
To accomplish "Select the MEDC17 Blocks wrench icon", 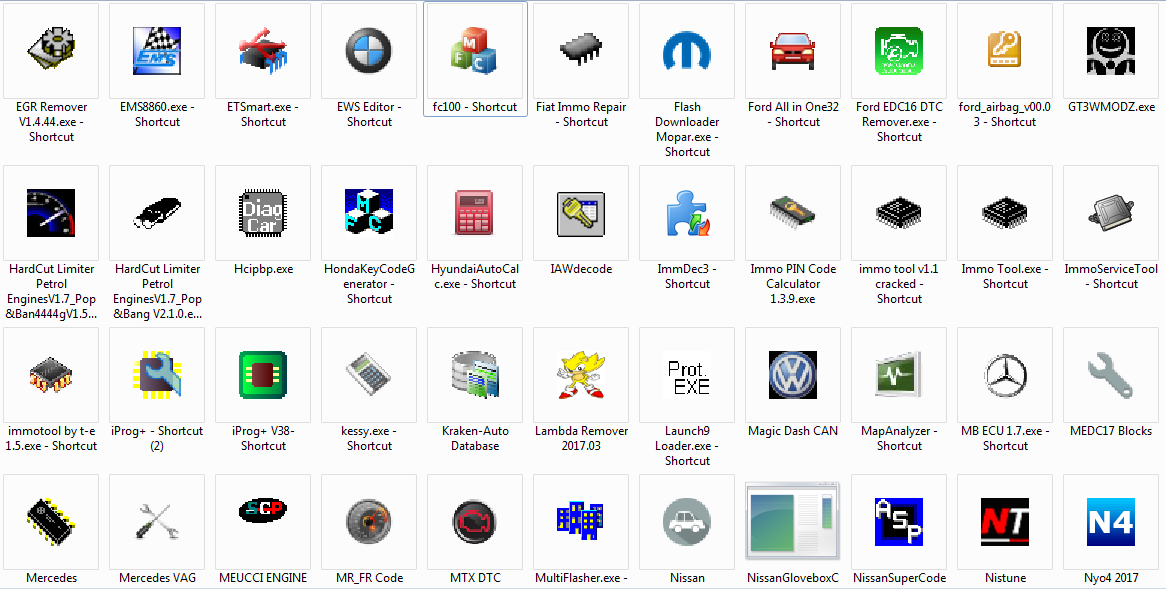I will pyautogui.click(x=1111, y=374).
